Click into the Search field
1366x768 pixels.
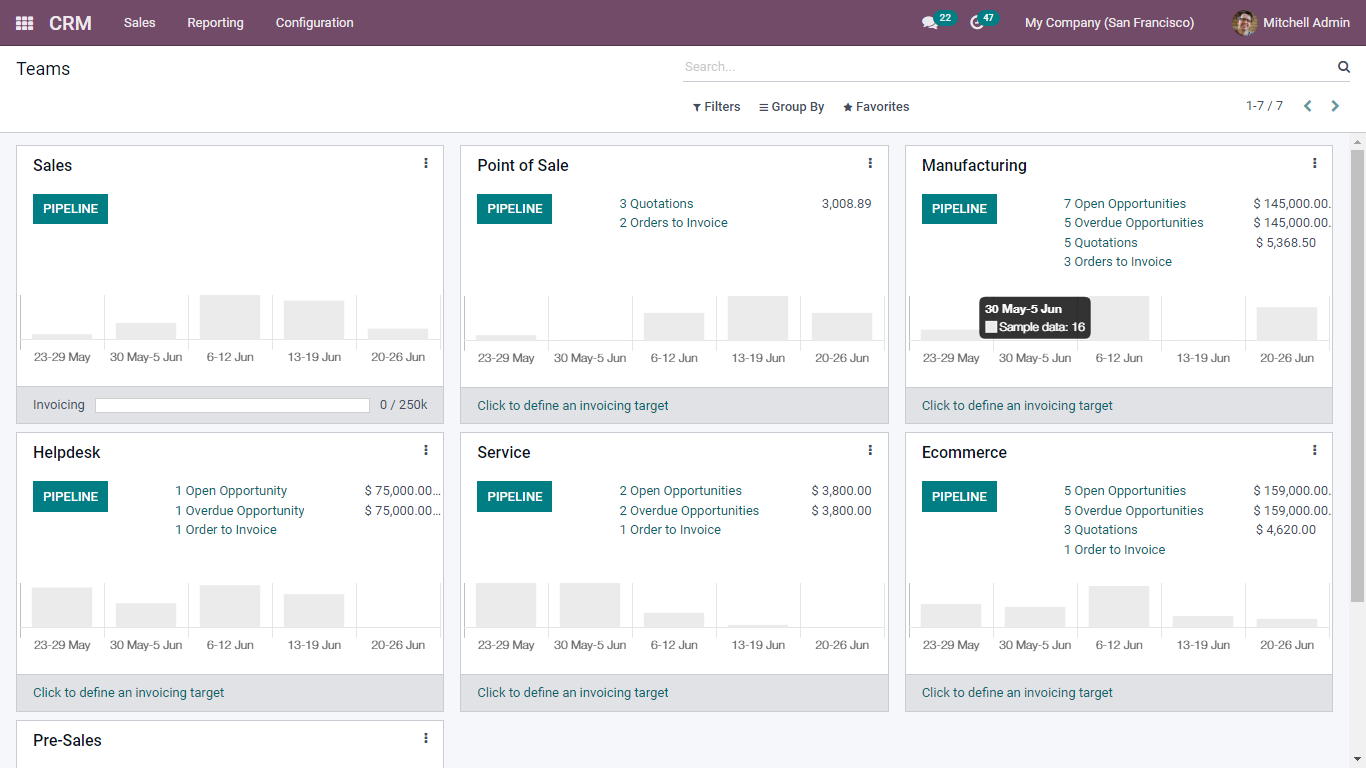pyautogui.click(x=1008, y=67)
